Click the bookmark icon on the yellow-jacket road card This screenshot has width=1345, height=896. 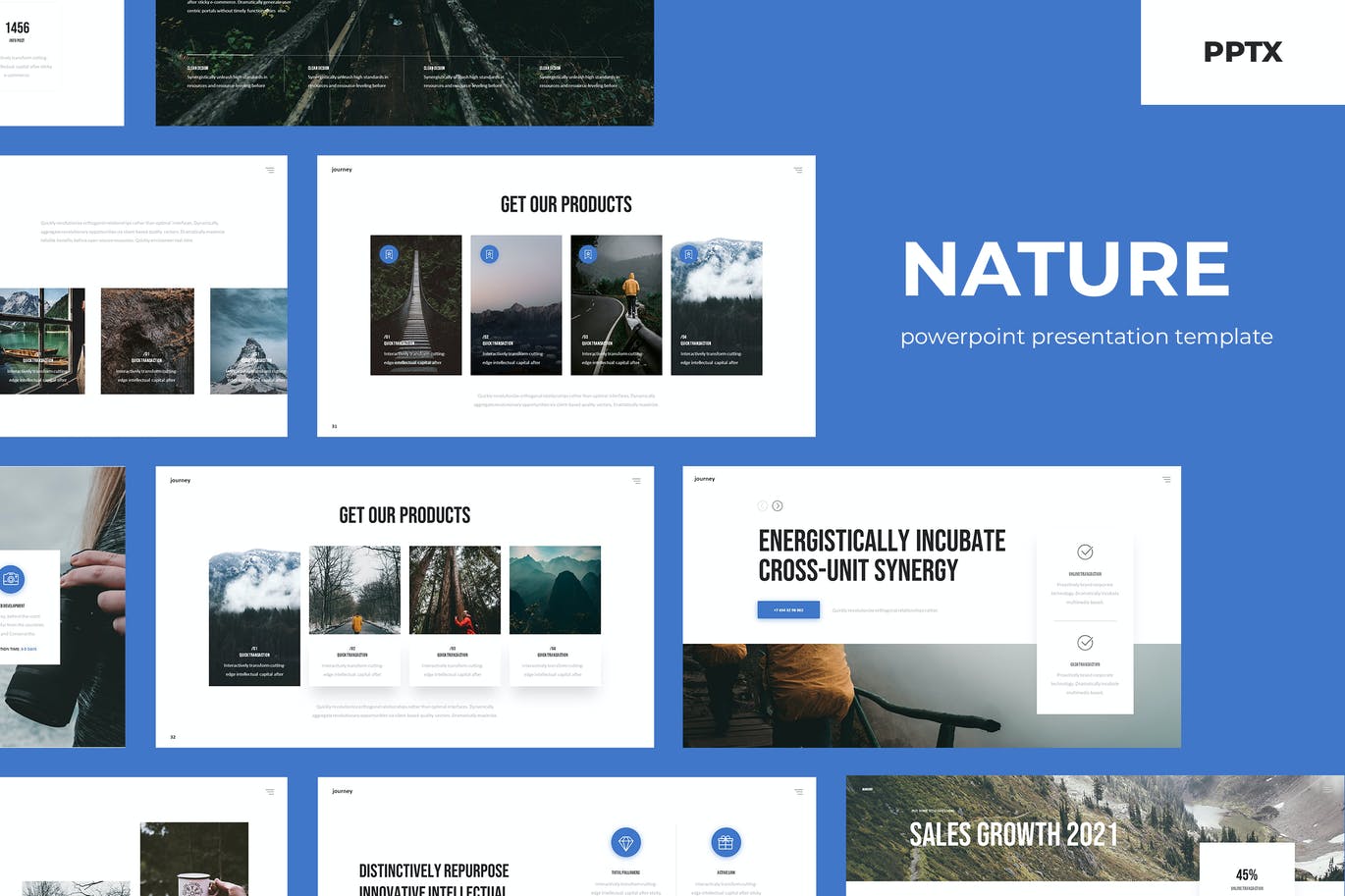(x=588, y=254)
